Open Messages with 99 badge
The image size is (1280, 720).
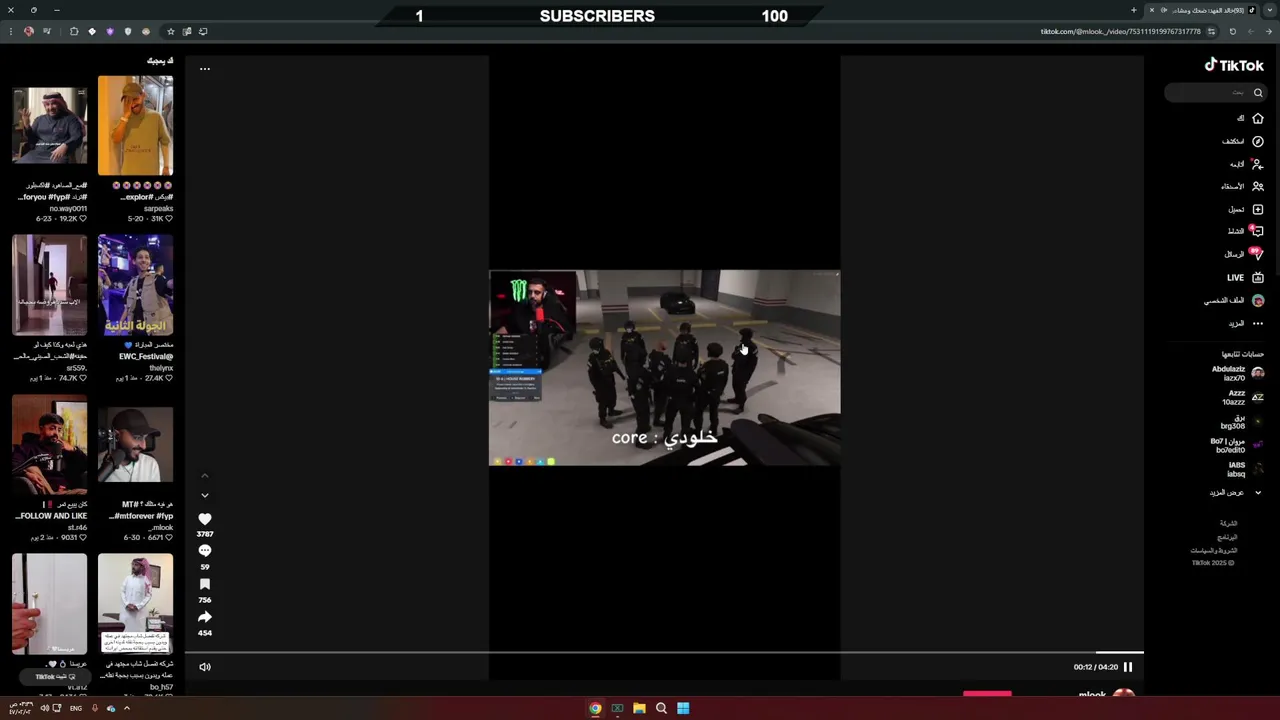click(1258, 254)
